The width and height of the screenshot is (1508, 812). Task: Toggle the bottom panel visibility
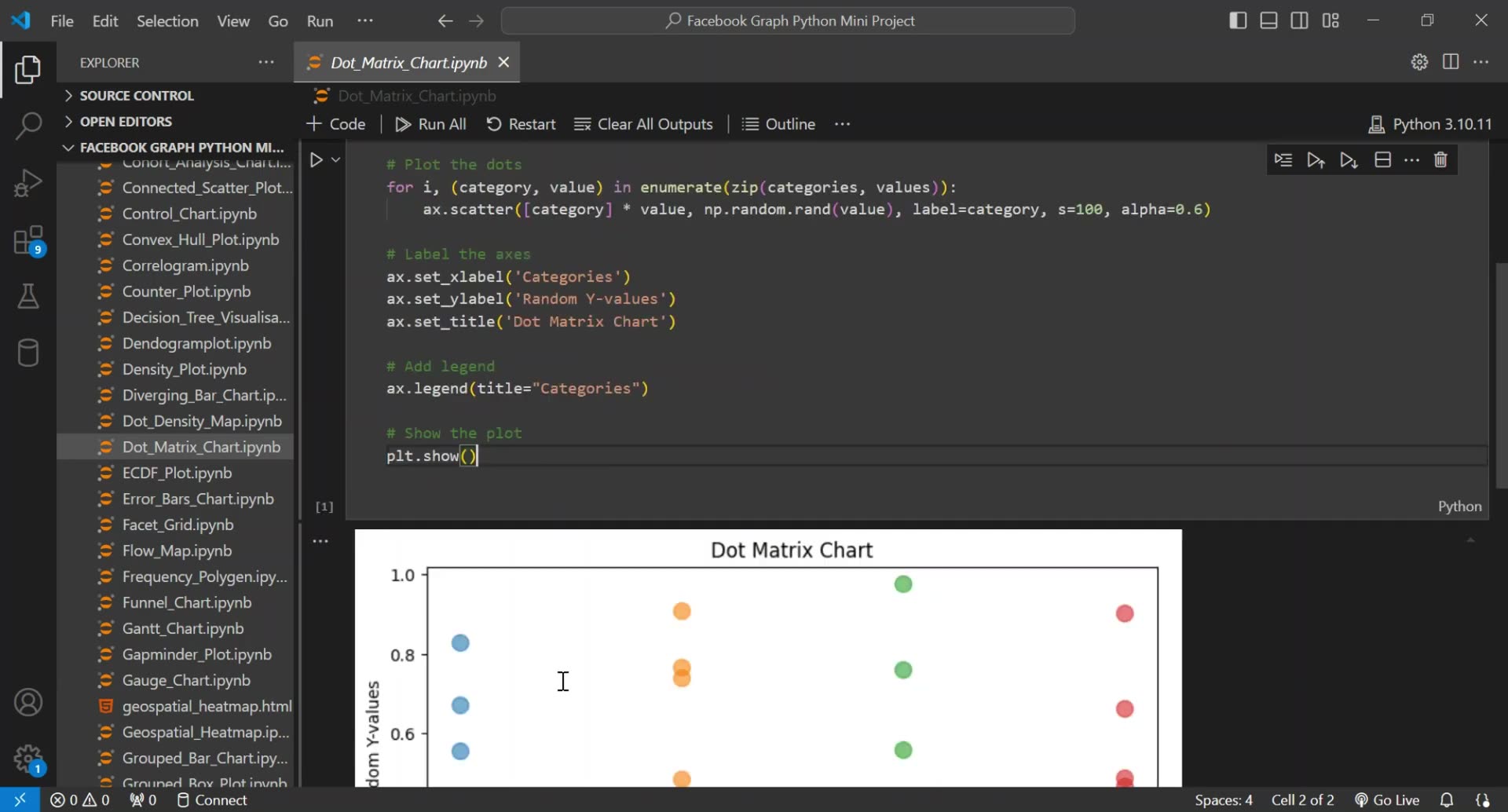point(1268,20)
